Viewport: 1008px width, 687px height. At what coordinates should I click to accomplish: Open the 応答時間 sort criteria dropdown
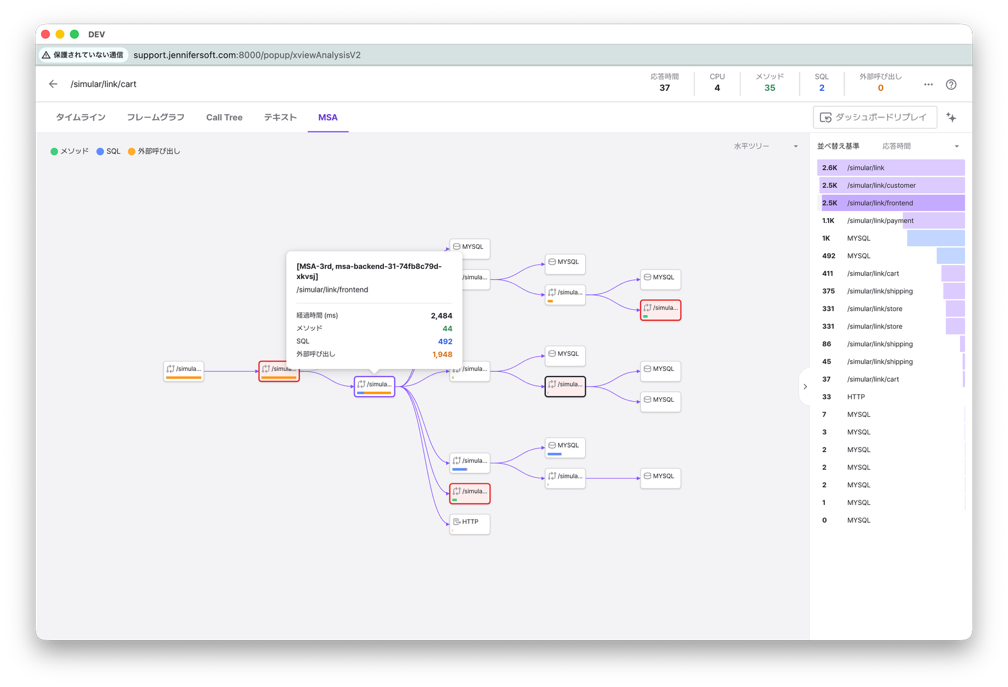pyautogui.click(x=919, y=146)
